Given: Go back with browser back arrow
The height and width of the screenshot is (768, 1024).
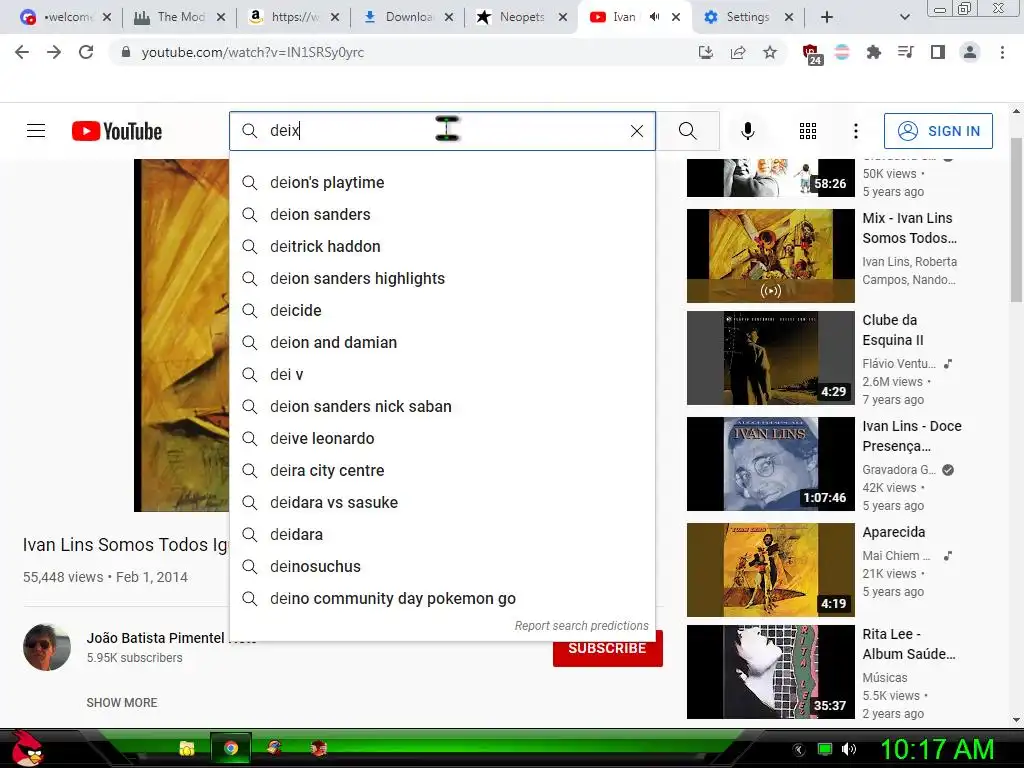Looking at the screenshot, I should [x=22, y=52].
